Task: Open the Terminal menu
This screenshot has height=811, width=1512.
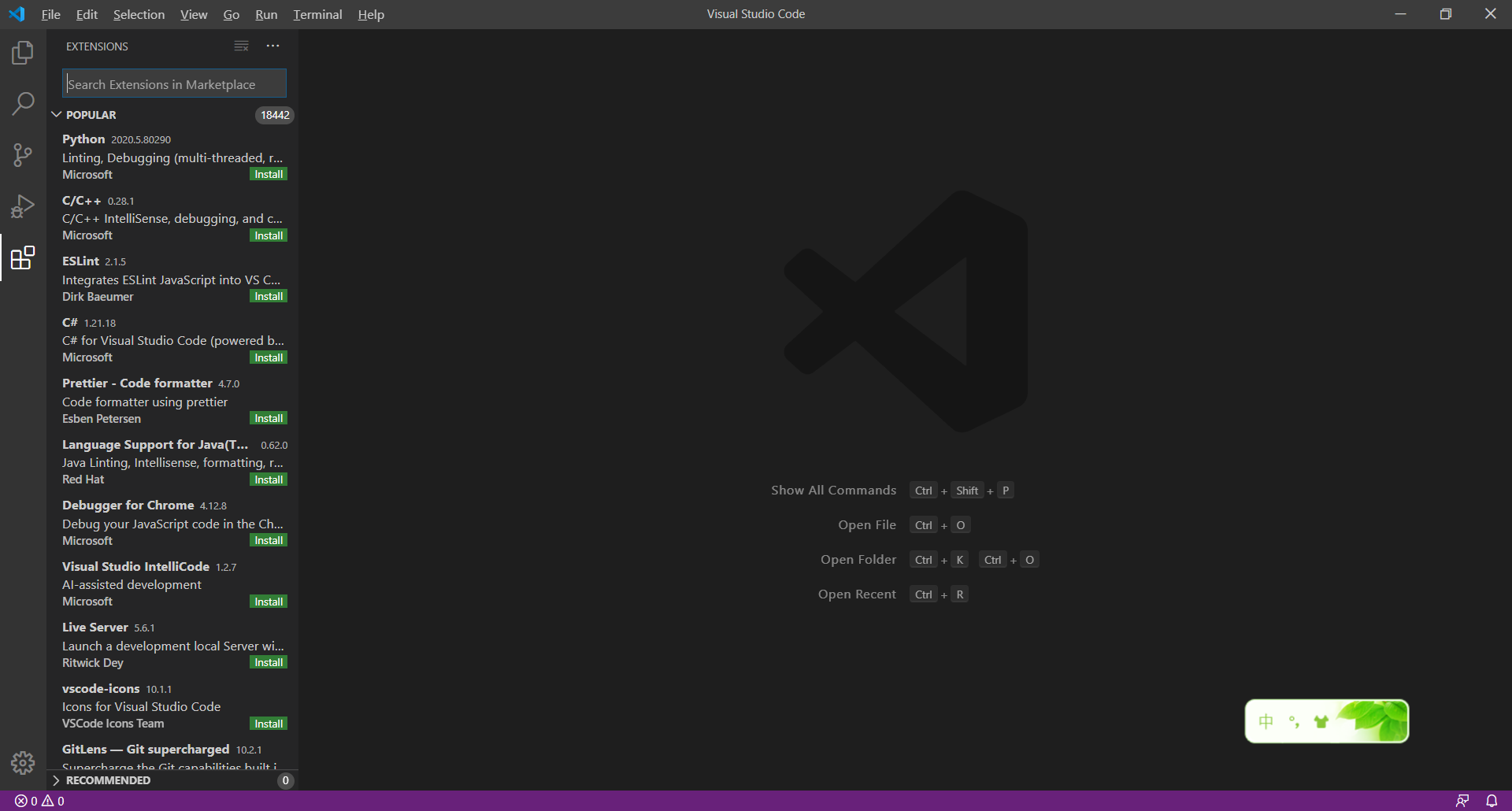Action: pyautogui.click(x=317, y=14)
